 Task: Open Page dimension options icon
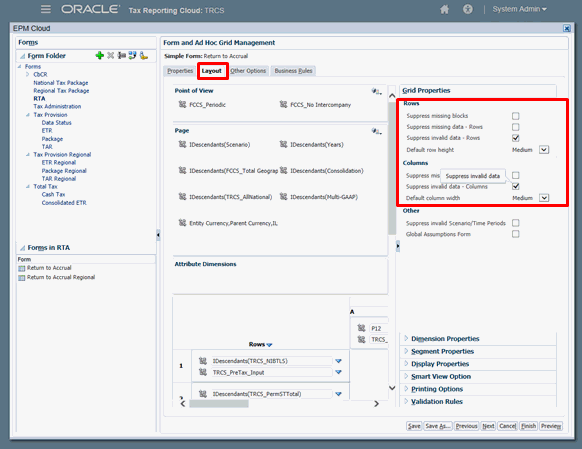click(x=377, y=131)
